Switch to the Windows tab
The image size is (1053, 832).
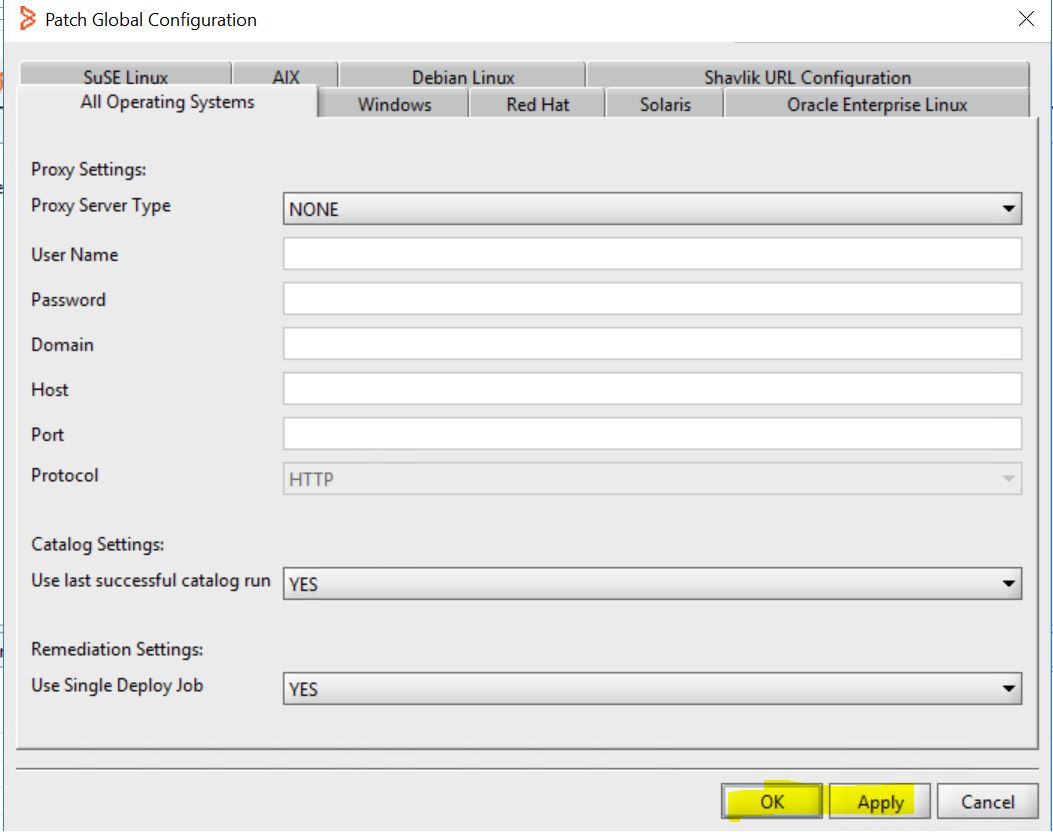(x=394, y=104)
